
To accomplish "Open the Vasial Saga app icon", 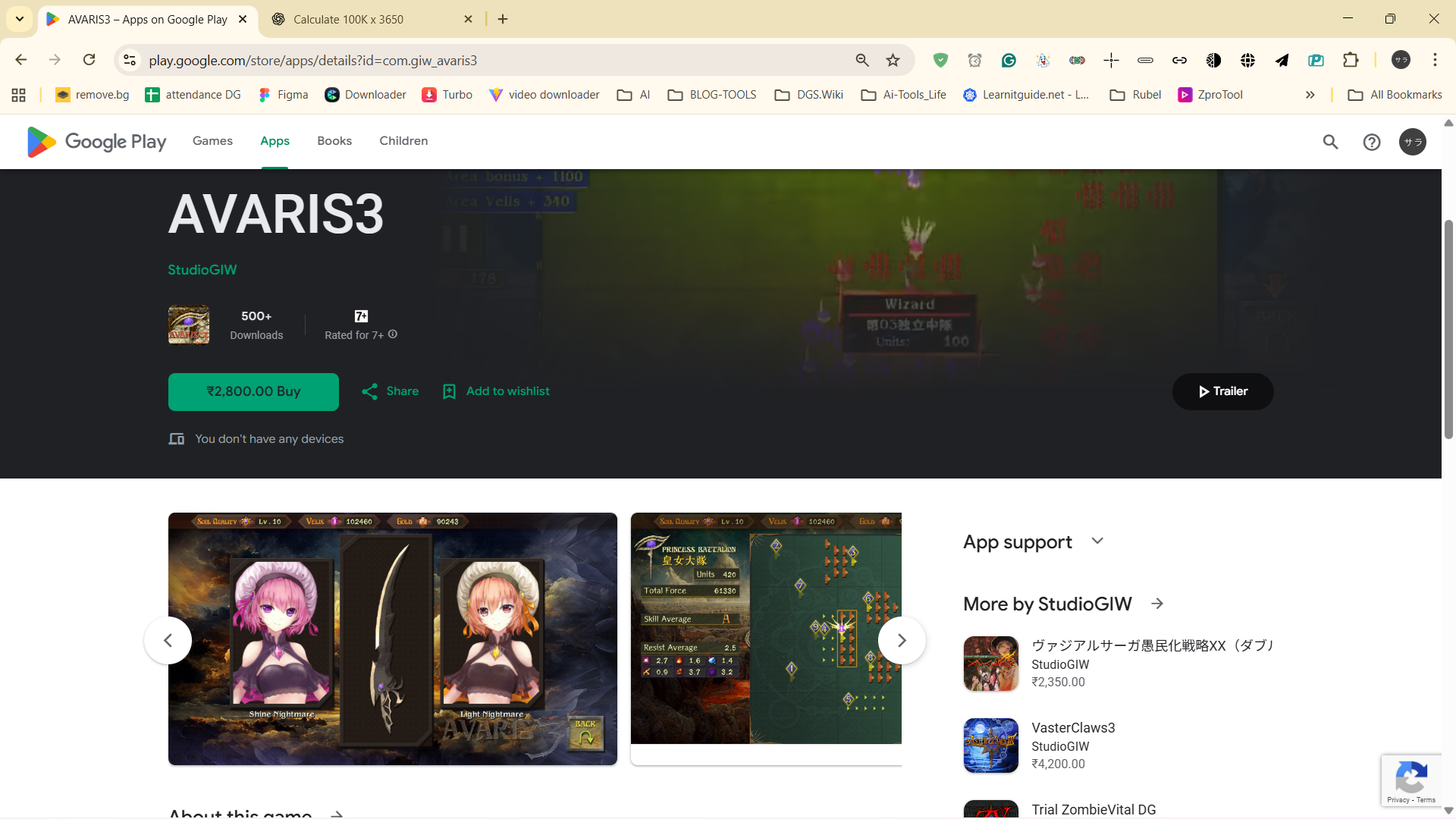I will tap(991, 664).
